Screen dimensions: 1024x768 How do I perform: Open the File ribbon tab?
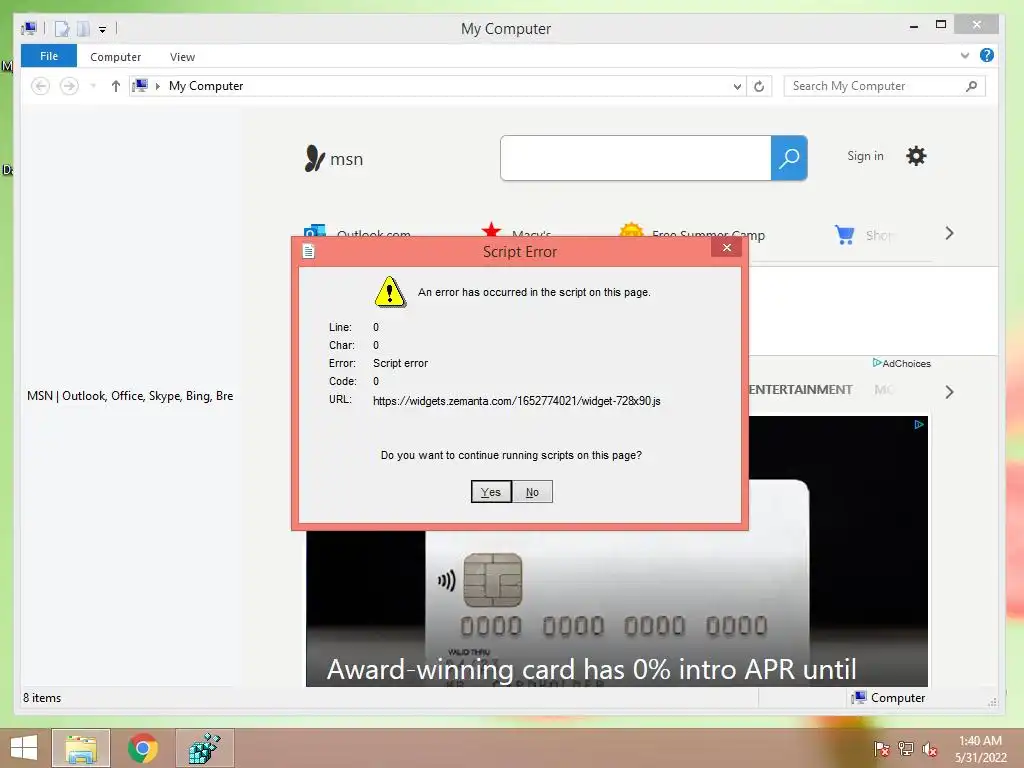[x=49, y=56]
